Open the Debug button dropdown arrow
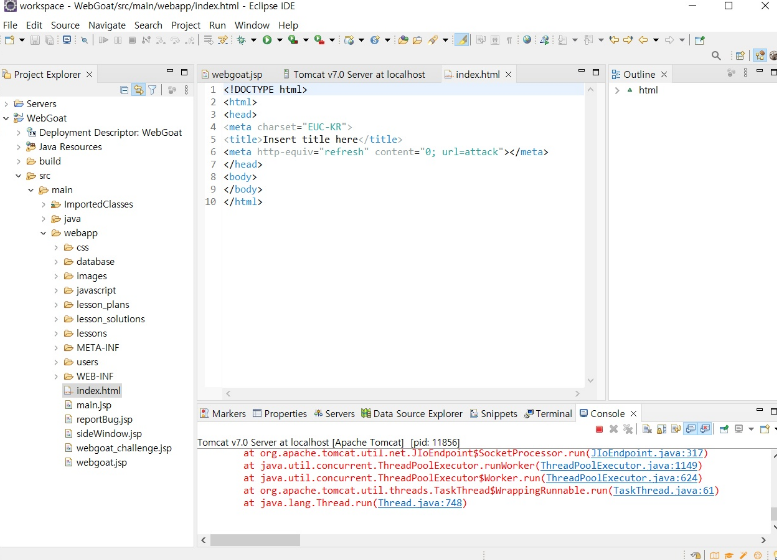 (253, 40)
